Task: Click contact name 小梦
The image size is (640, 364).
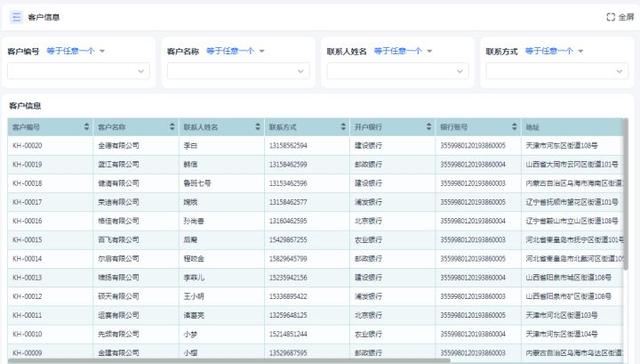Action: (191, 334)
